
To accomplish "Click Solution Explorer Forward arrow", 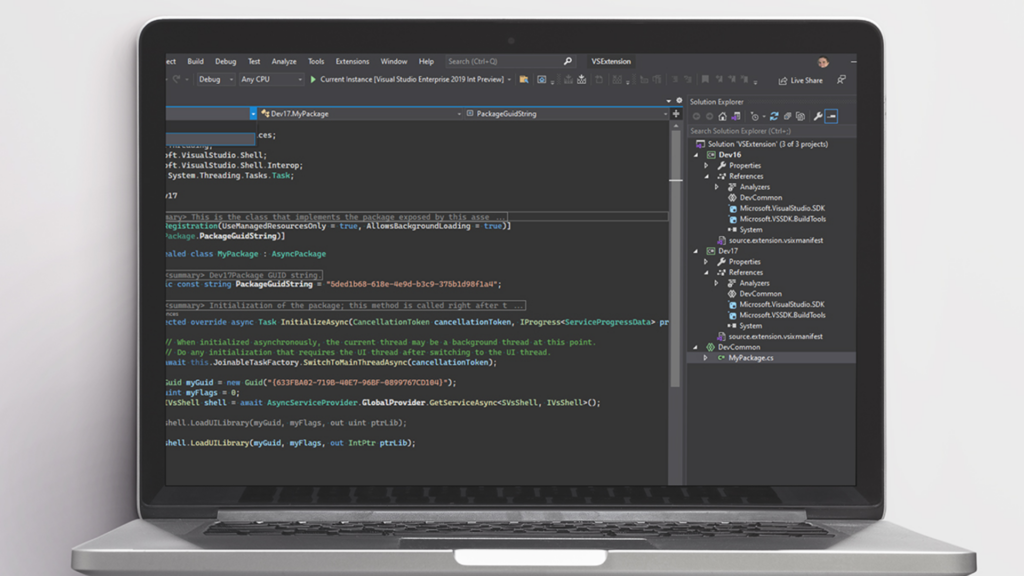I will 709,116.
